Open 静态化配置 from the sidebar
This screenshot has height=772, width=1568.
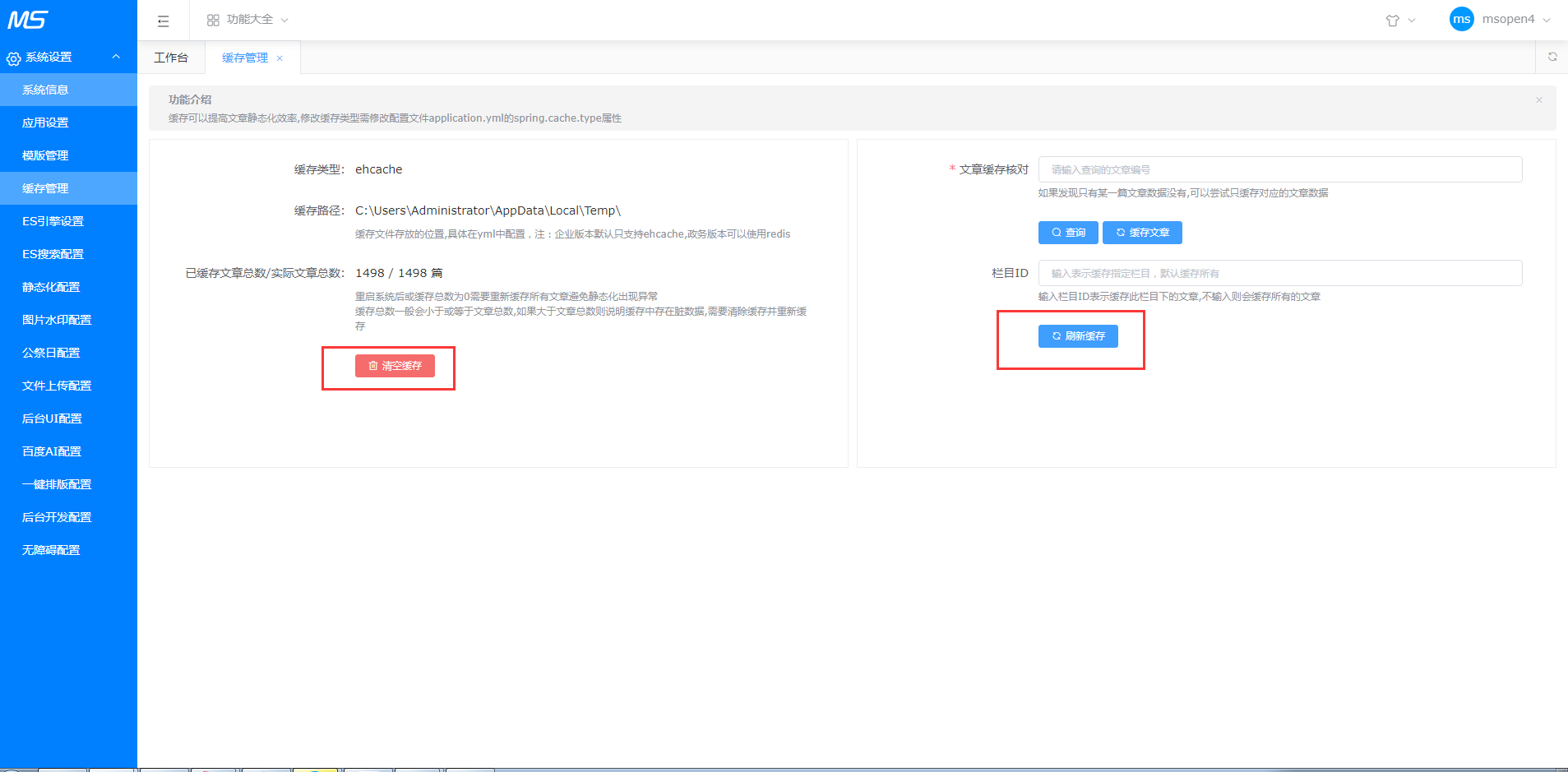[x=51, y=286]
